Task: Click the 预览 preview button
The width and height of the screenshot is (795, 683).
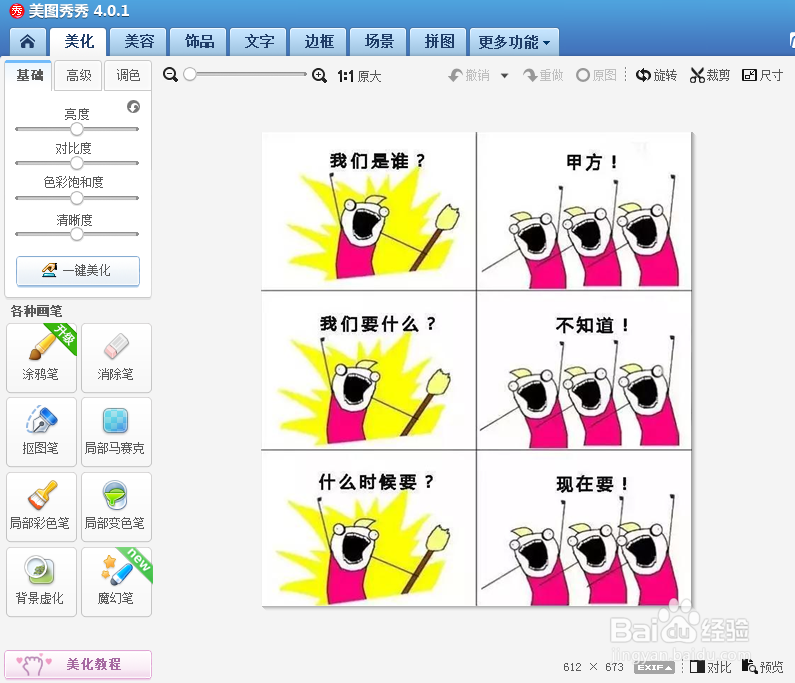Action: coord(763,667)
